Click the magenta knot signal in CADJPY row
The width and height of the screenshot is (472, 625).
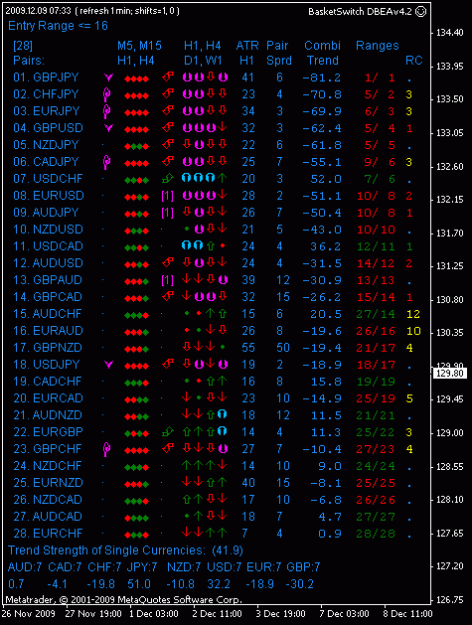coord(106,162)
